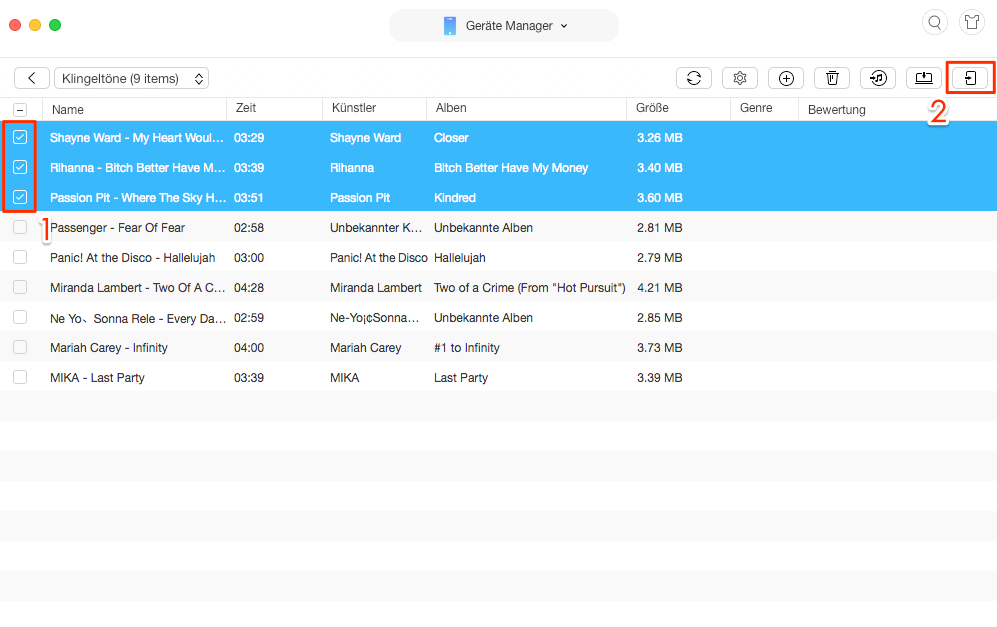Click duration '02:58'
The height and width of the screenshot is (627, 997).
pyautogui.click(x=249, y=228)
